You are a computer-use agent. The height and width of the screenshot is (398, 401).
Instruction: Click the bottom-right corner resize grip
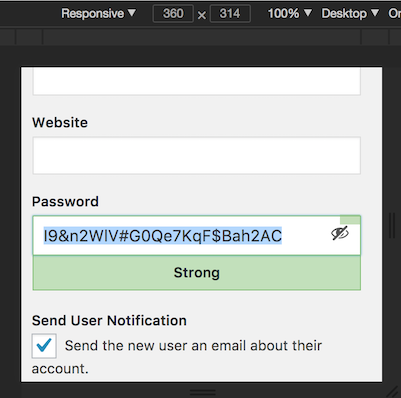tap(392, 391)
